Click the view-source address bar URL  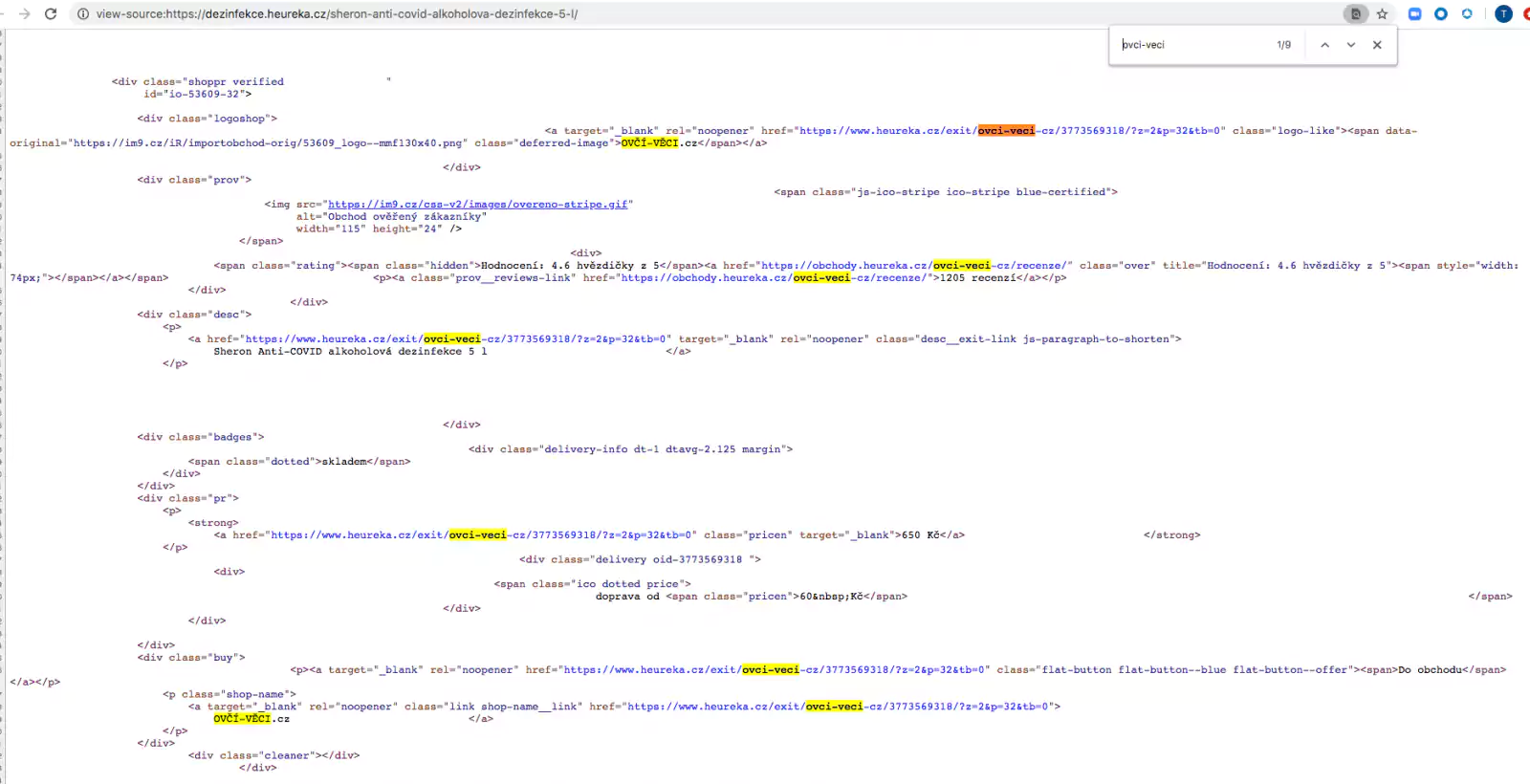(x=337, y=14)
